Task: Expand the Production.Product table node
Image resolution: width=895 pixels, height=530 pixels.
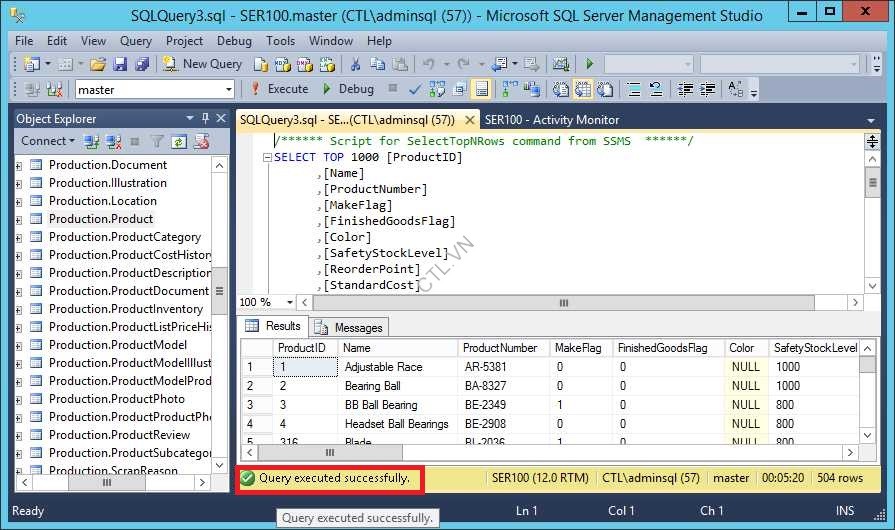Action: click(x=19, y=219)
